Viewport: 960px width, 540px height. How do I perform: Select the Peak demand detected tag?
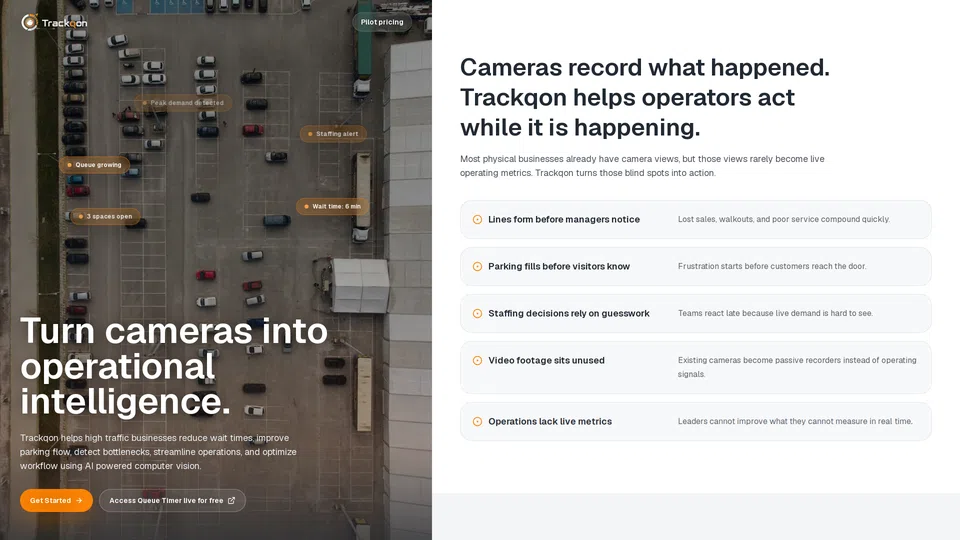[183, 103]
